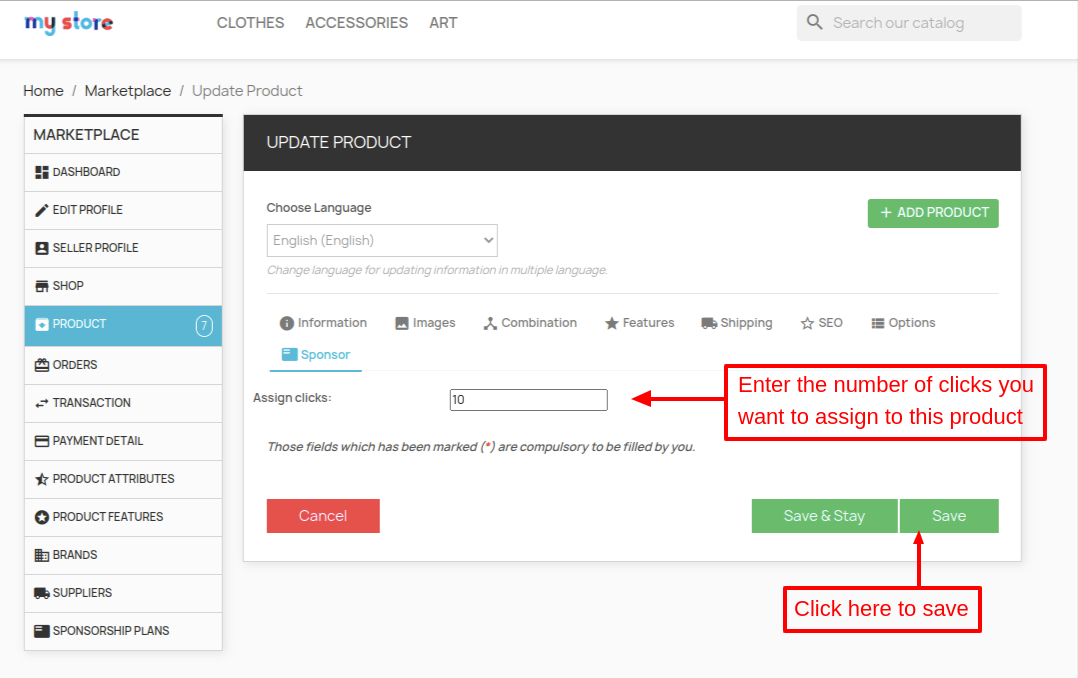Open the Accessories menu item
Screen dimensions: 1078x678
coord(356,23)
